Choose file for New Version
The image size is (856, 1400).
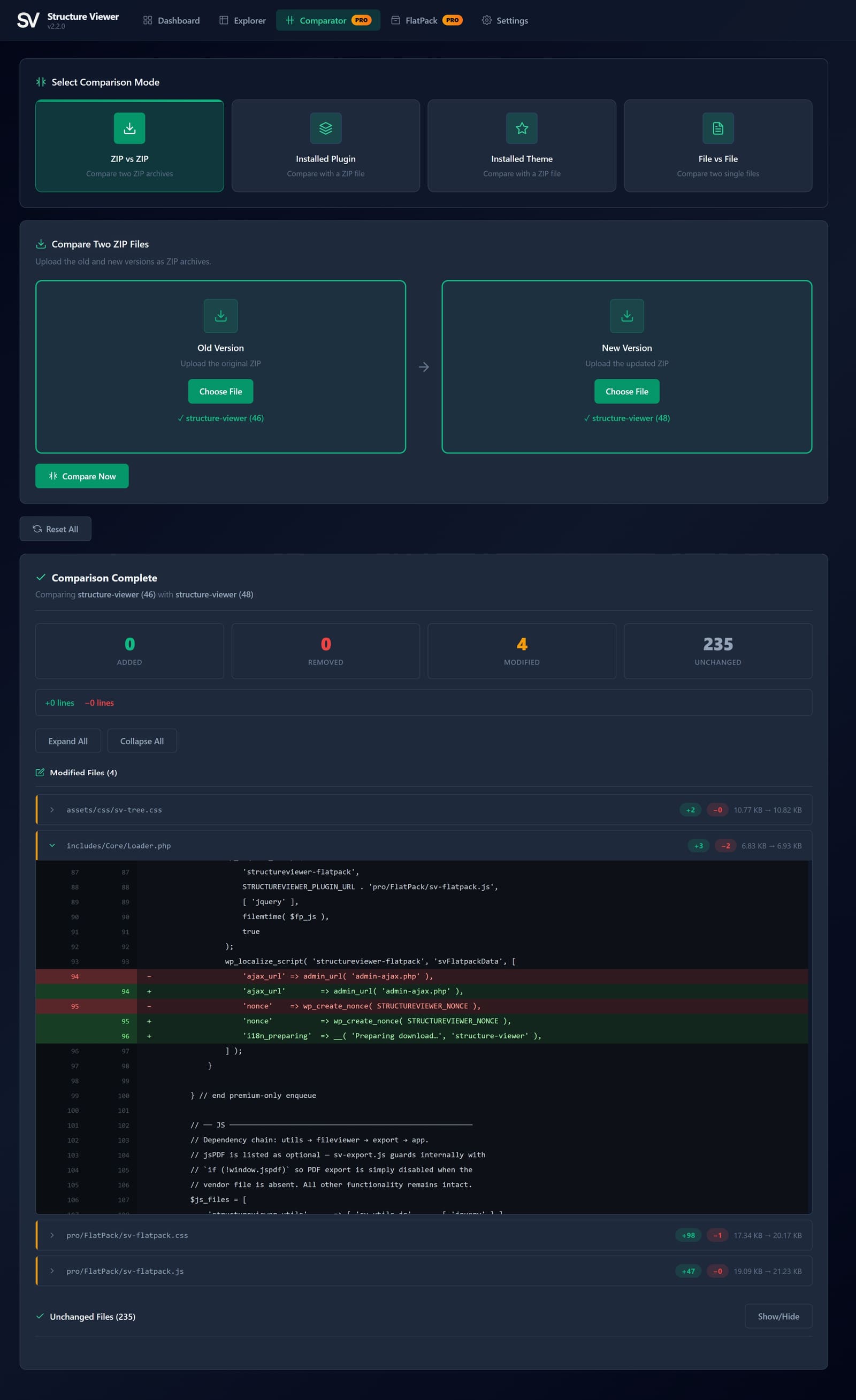(x=627, y=392)
